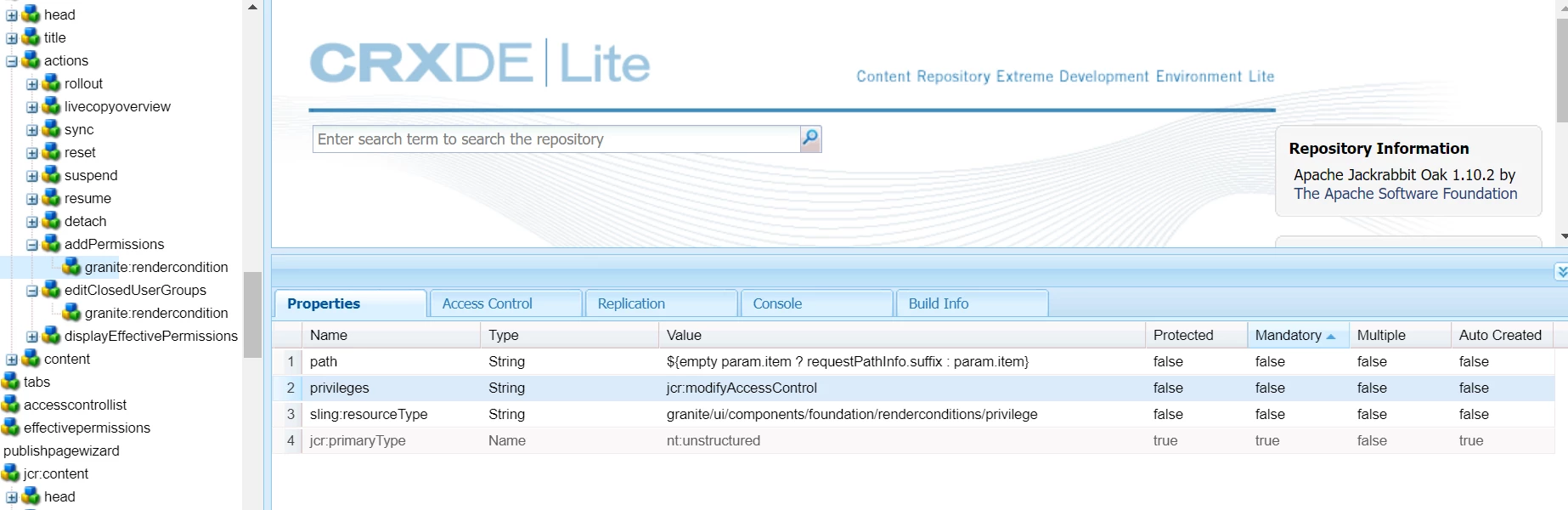Click the node icon beside resume
Viewport: 1568px width, 510px height.
tap(52, 198)
